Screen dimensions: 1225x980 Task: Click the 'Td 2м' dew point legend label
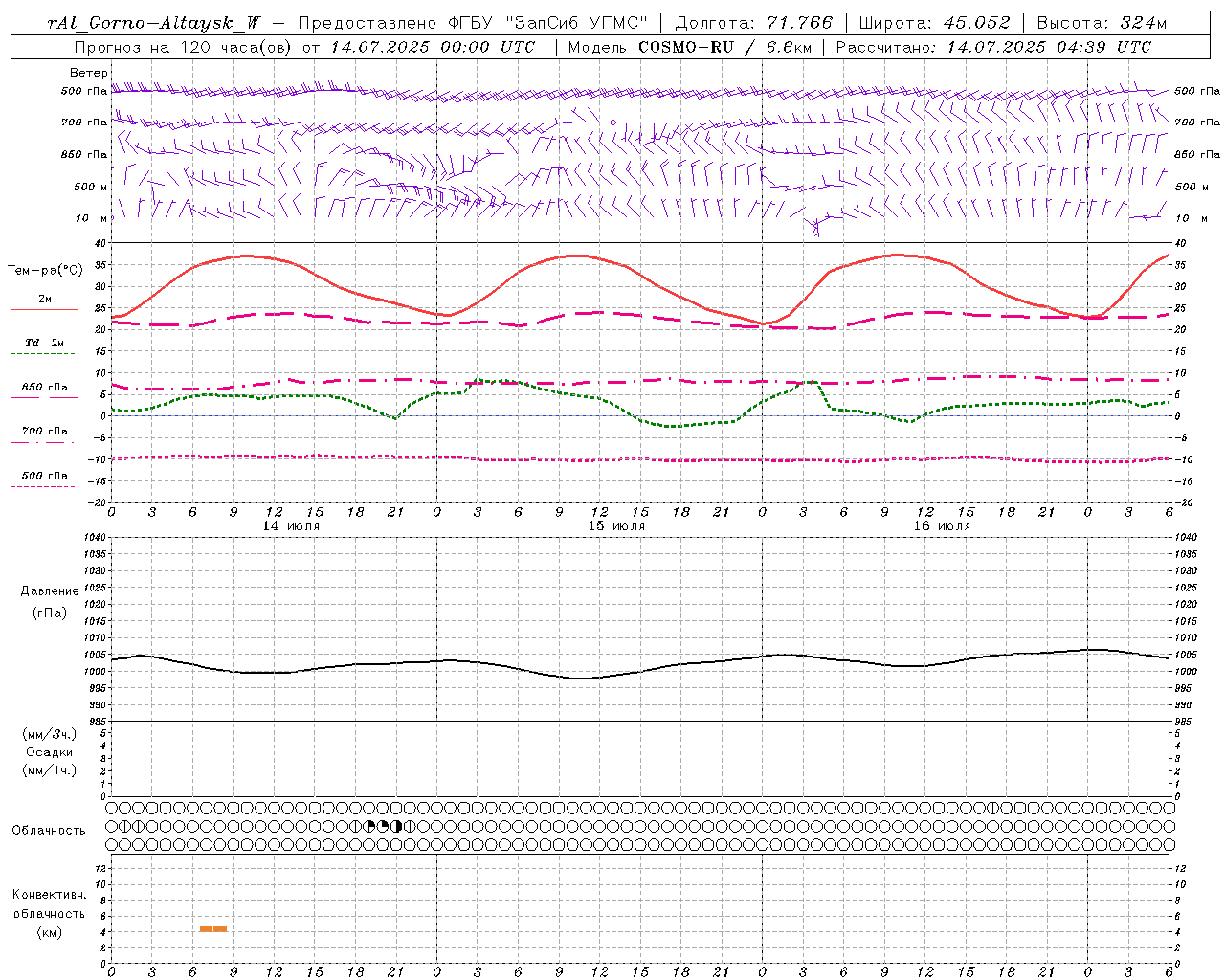[44, 343]
